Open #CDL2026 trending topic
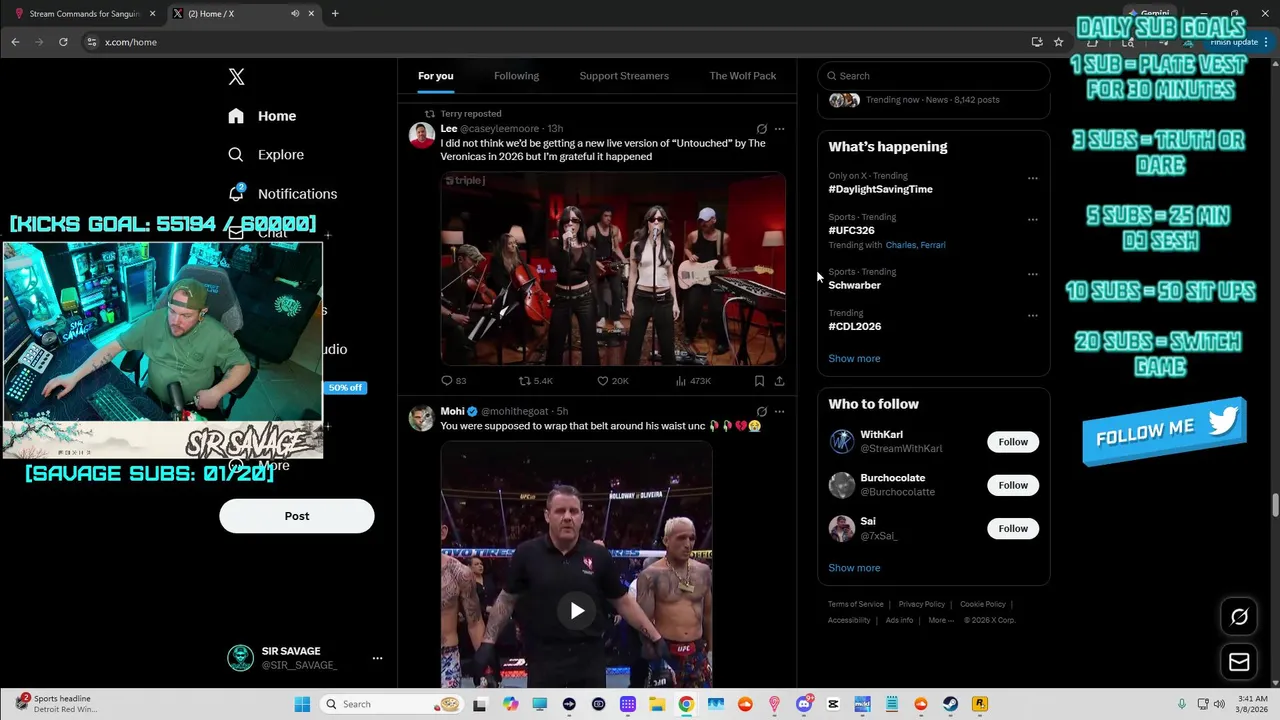The width and height of the screenshot is (1280, 720). (x=854, y=326)
